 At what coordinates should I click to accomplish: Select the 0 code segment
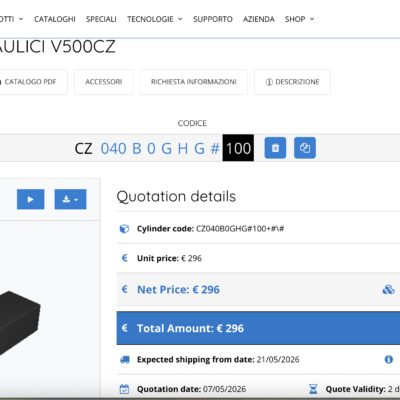coord(151,148)
